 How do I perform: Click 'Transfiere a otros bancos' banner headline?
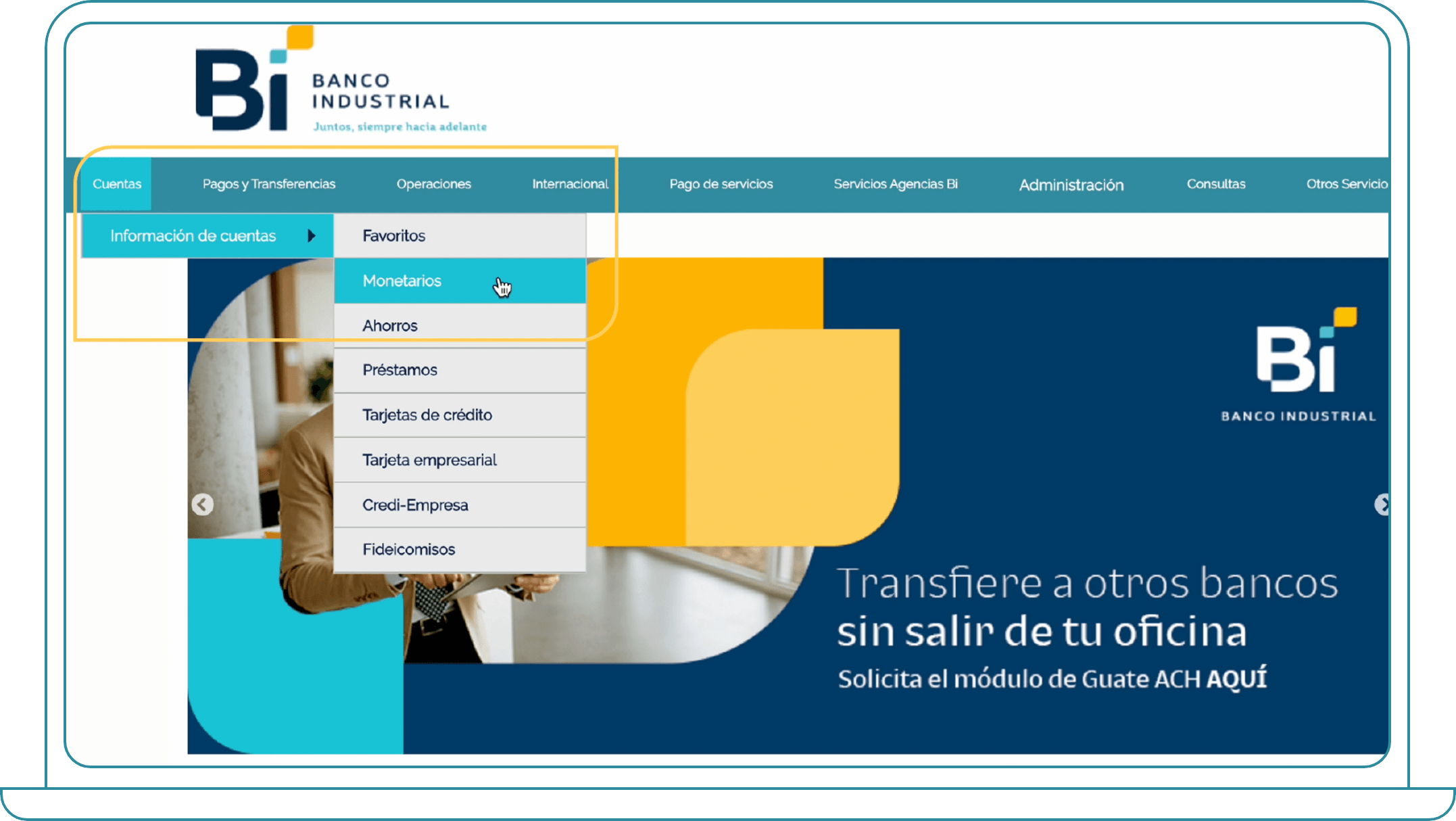pos(1088,583)
